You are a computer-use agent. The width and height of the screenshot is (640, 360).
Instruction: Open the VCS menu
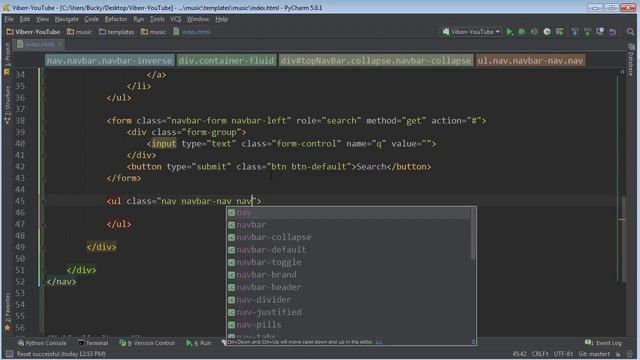point(176,19)
